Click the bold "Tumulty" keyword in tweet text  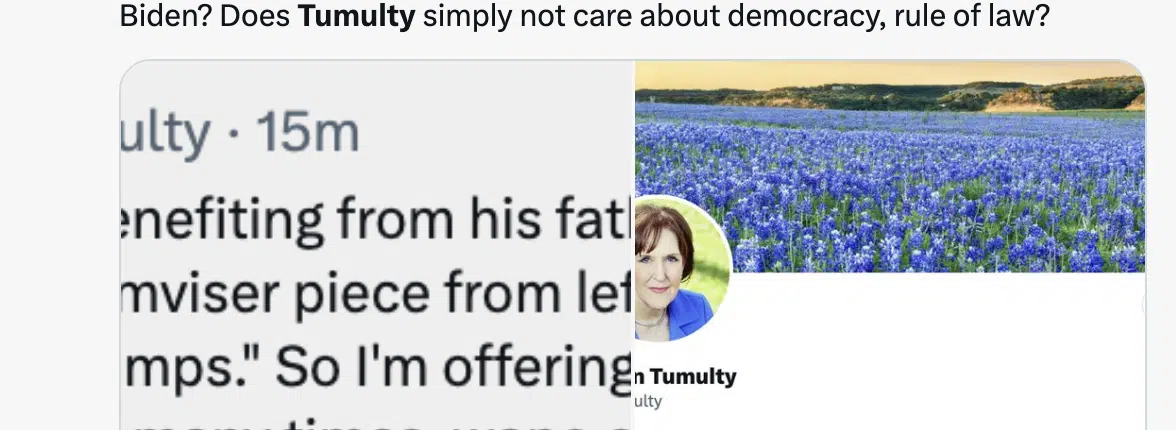coord(357,17)
